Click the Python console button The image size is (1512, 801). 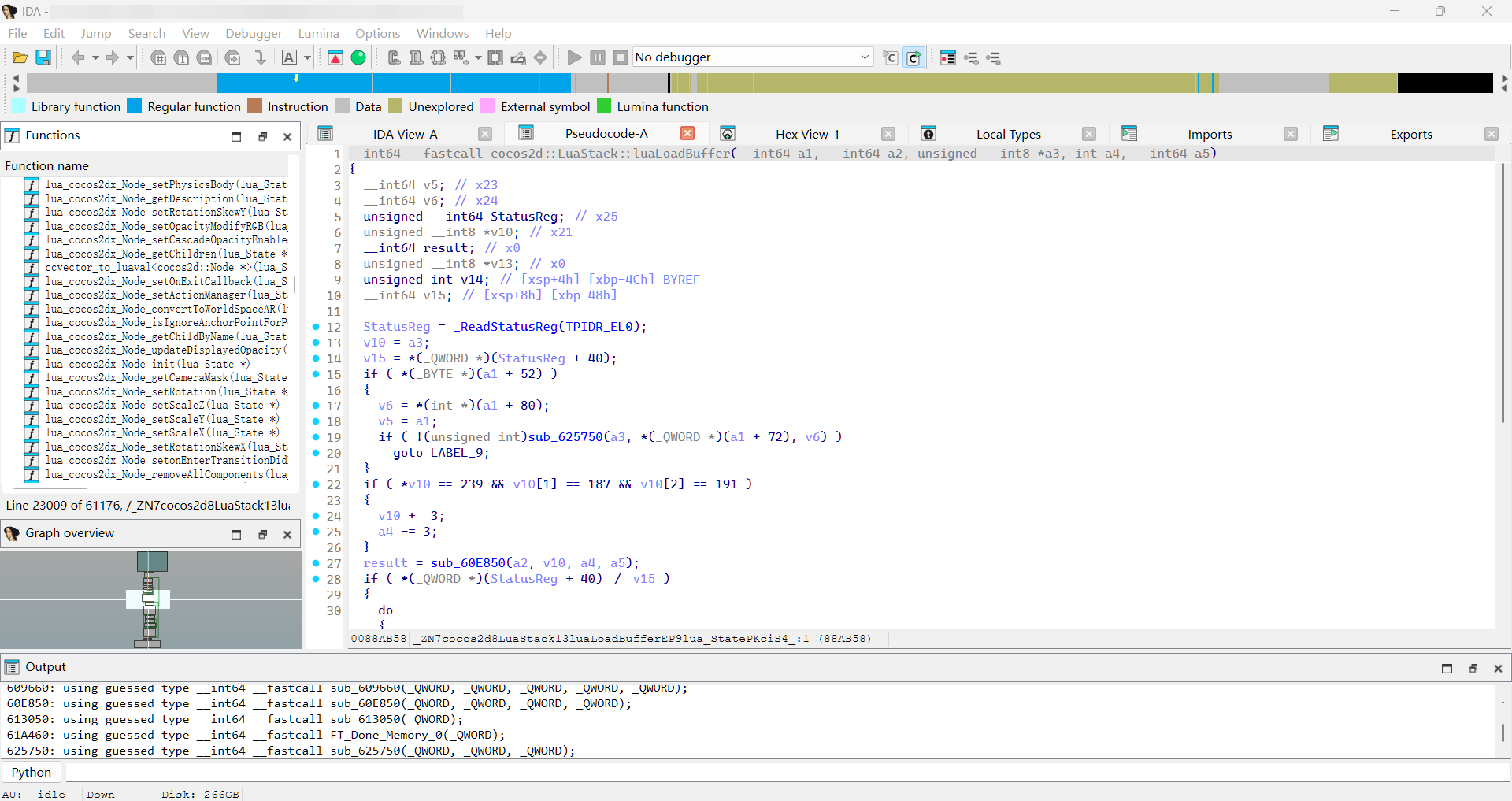(31, 772)
